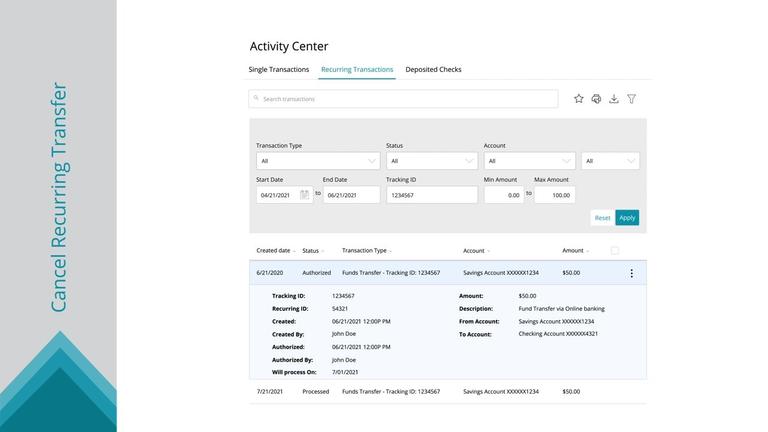Sort by the Account column header
768x432 pixels.
[x=476, y=250]
